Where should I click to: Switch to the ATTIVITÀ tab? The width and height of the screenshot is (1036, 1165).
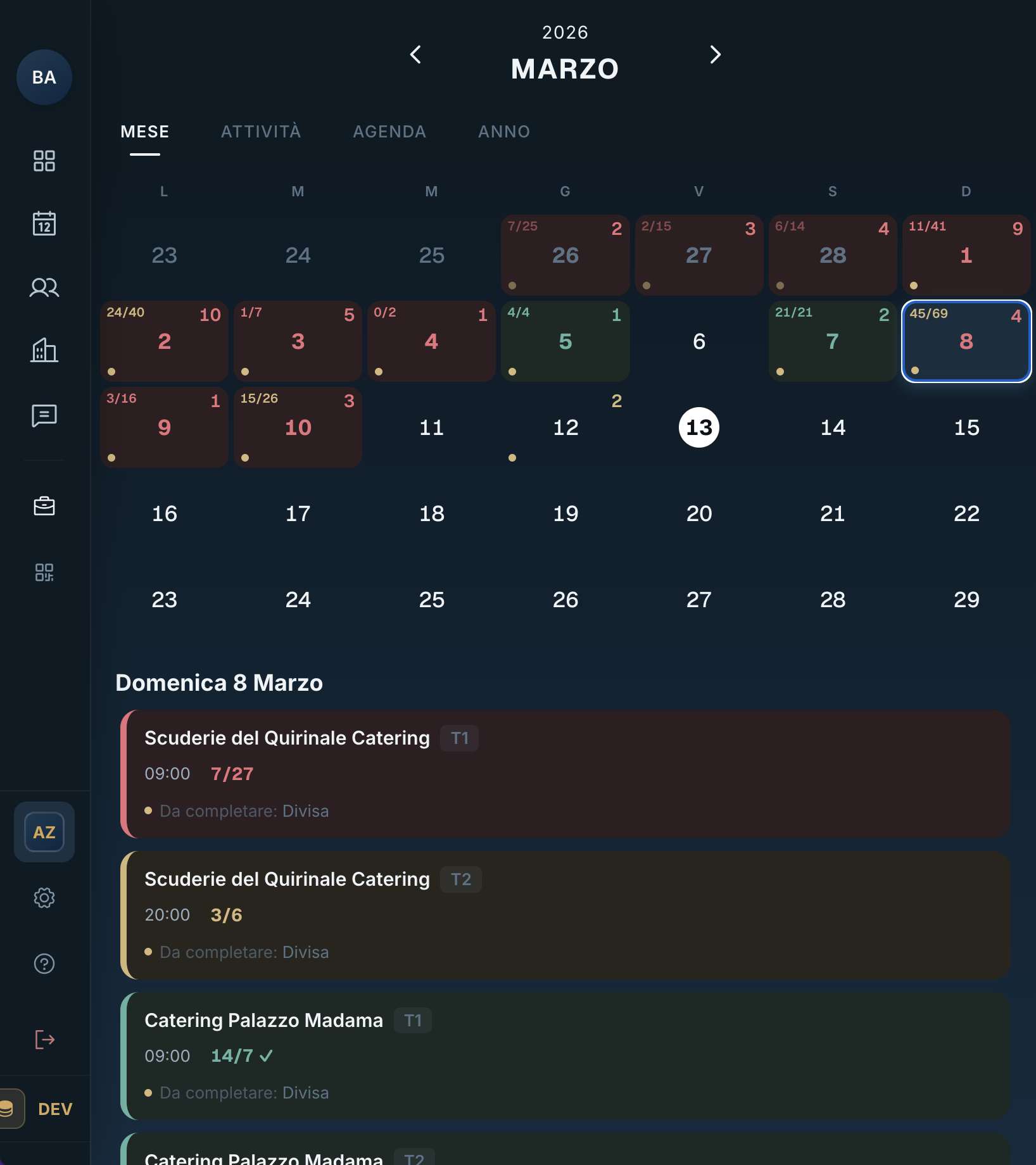pyautogui.click(x=261, y=132)
